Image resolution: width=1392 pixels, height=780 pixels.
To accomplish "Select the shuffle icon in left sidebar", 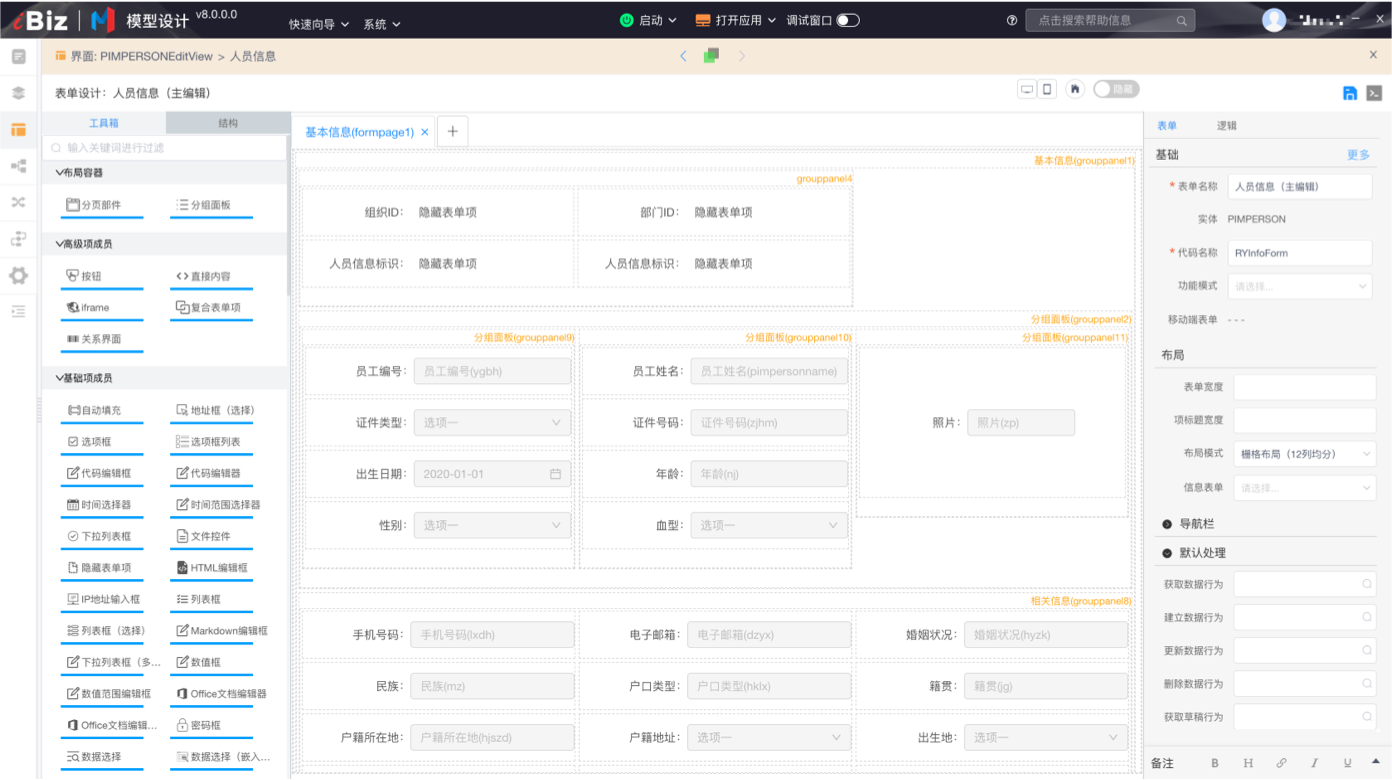I will tap(18, 202).
